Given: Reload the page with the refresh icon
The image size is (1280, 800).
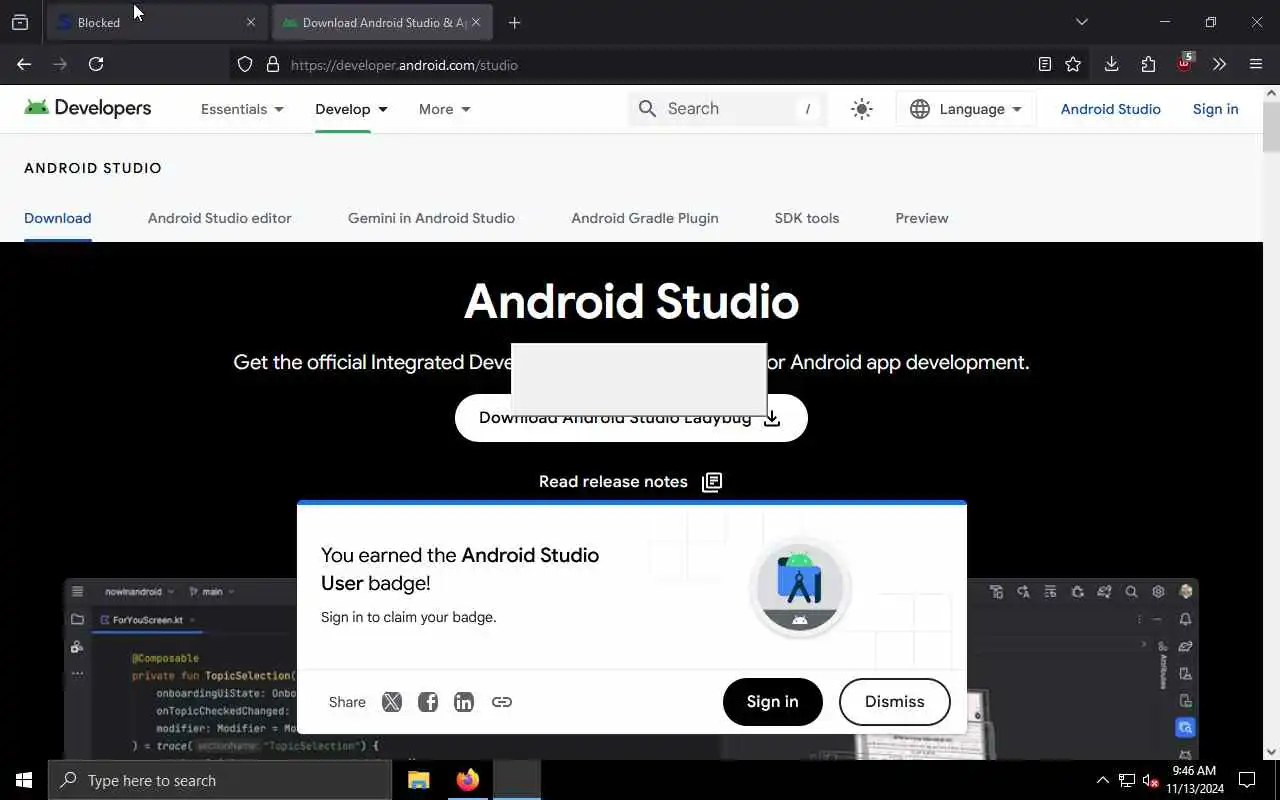Looking at the screenshot, I should tap(96, 64).
